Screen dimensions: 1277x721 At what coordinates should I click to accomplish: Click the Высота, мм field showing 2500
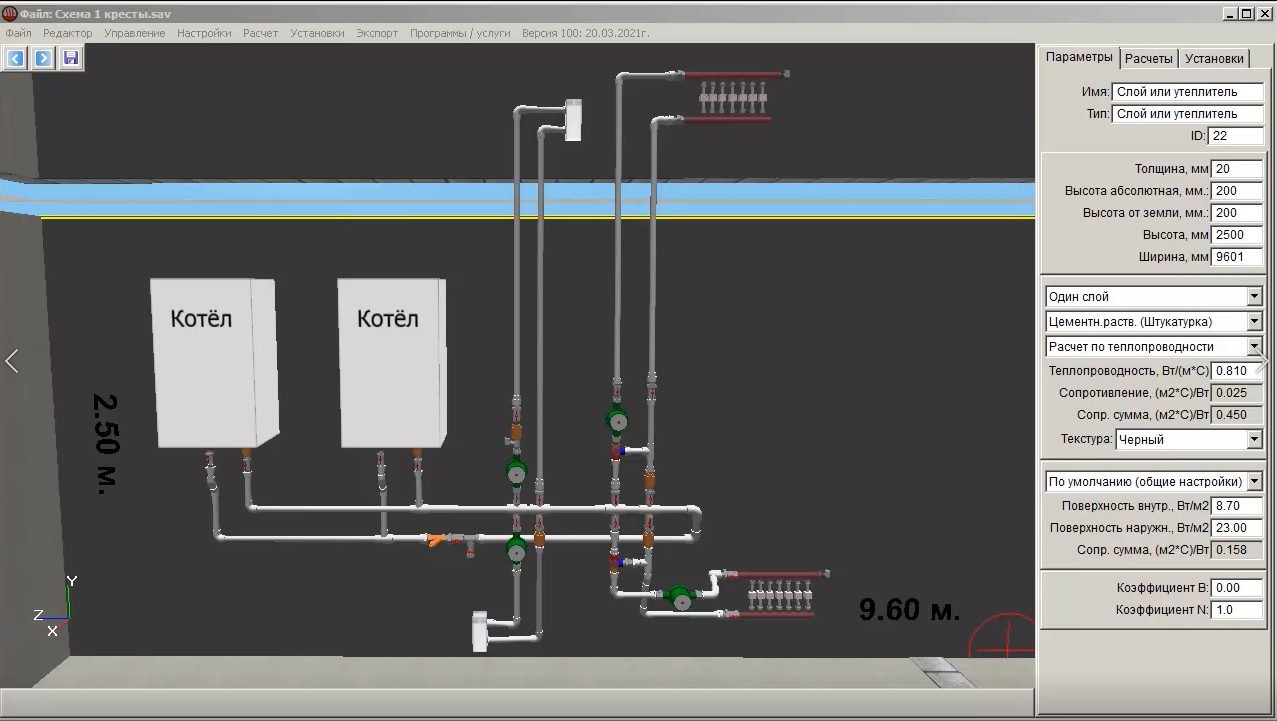[1237, 235]
